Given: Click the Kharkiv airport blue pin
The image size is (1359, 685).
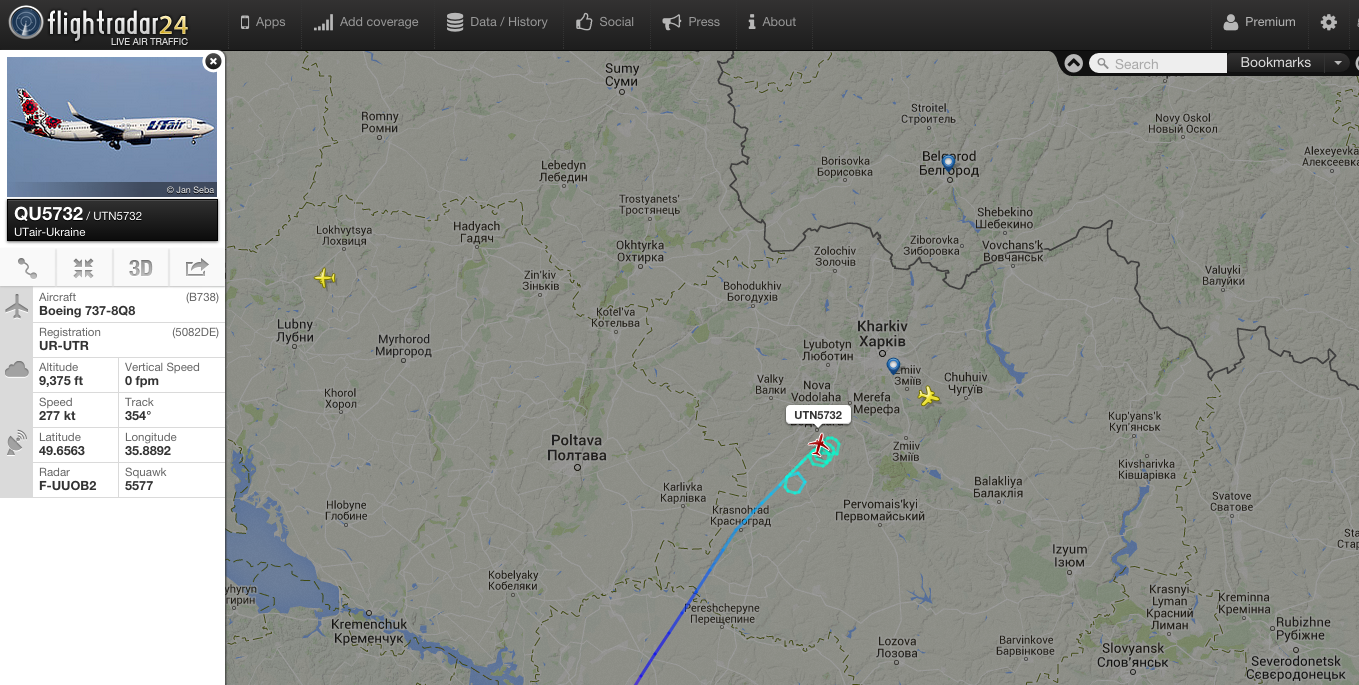Looking at the screenshot, I should [x=893, y=367].
